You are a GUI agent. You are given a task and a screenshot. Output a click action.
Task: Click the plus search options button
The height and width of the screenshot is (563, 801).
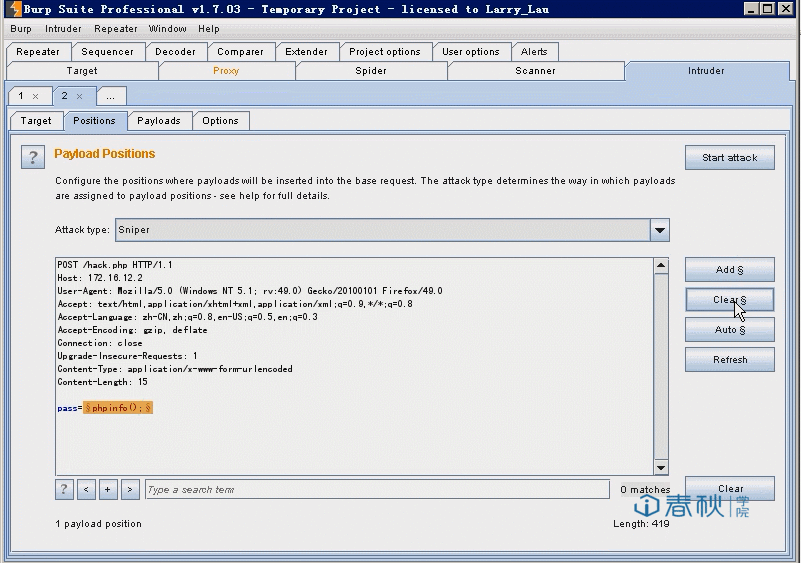click(108, 489)
